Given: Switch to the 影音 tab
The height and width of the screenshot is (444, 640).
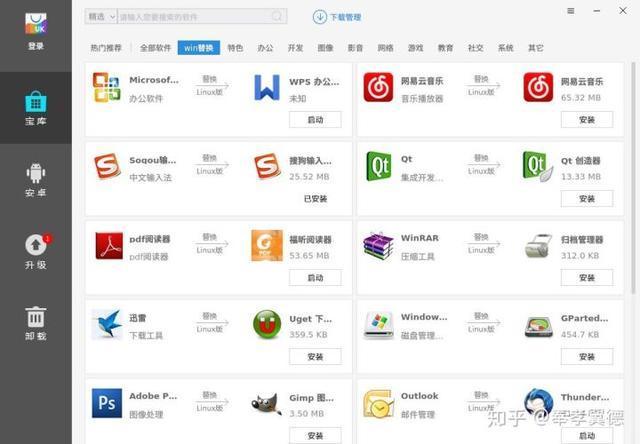Looking at the screenshot, I should coord(356,48).
